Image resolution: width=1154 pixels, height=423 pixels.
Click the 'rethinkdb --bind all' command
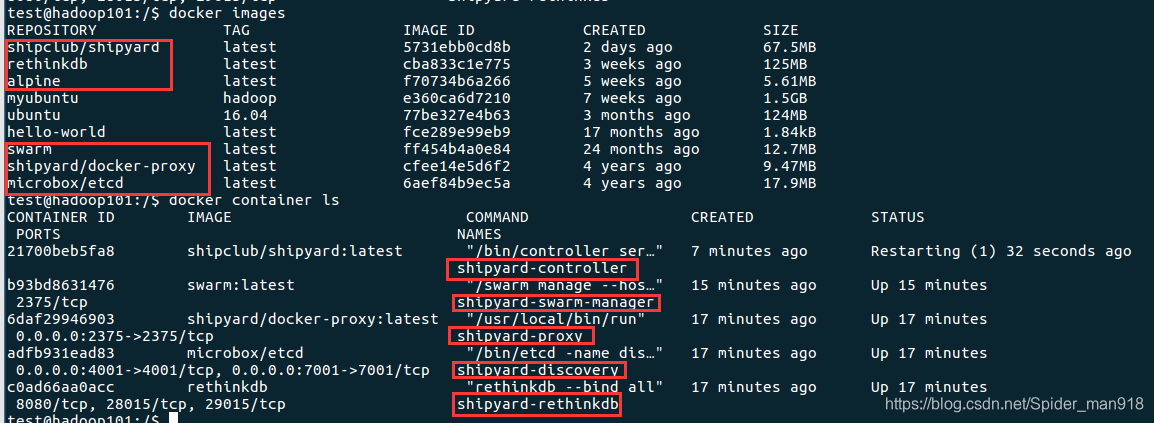[x=565, y=386]
